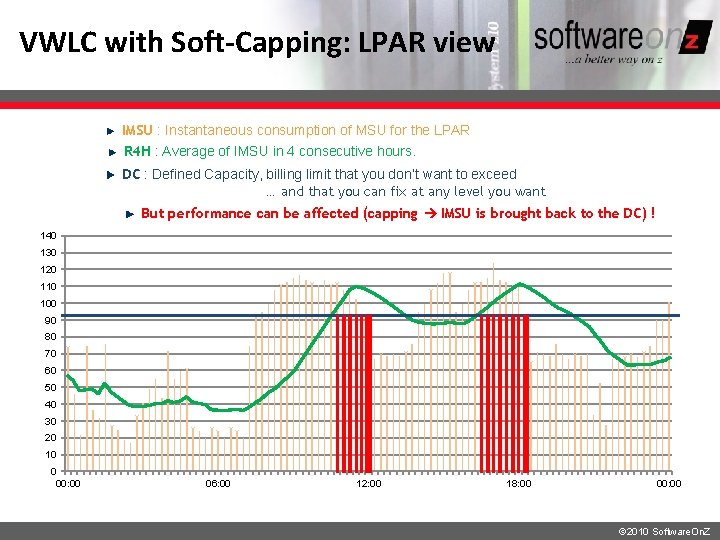Screen dimensions: 720x540
Task: Click the green R4H curve peak near 12:00
Action: tap(357, 287)
